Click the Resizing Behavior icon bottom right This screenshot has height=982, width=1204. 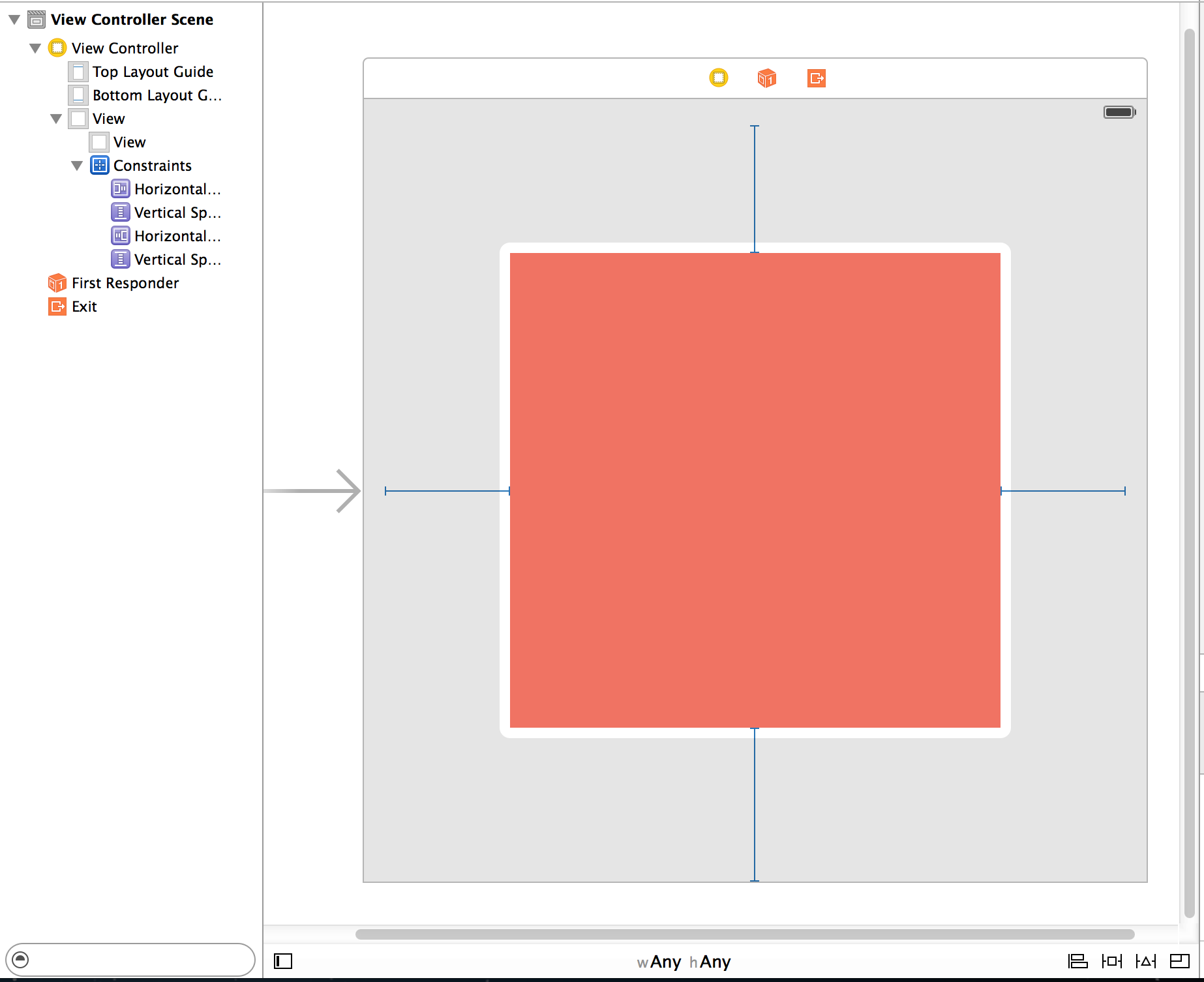pos(1179,961)
